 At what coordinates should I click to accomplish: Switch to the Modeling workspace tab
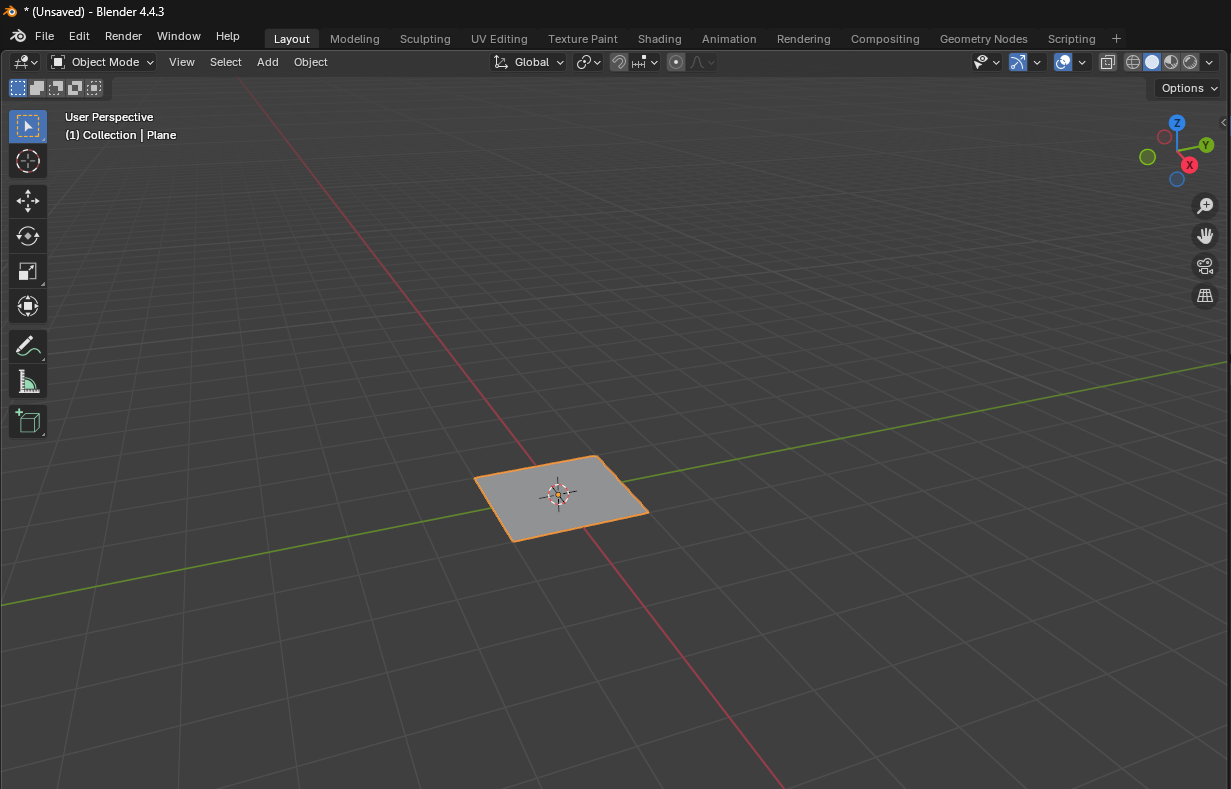click(x=355, y=39)
